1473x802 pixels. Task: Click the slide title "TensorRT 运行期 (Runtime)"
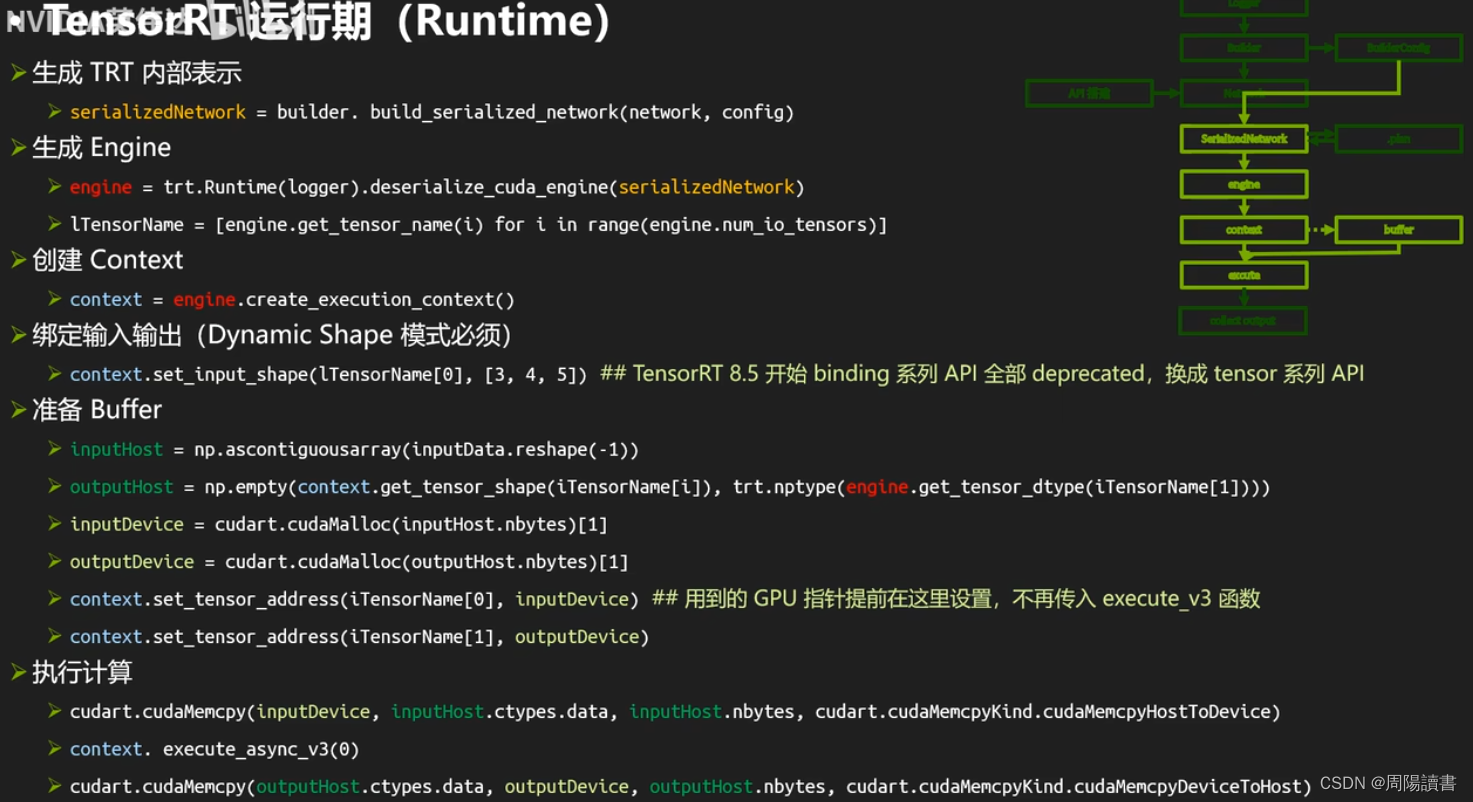[x=327, y=20]
